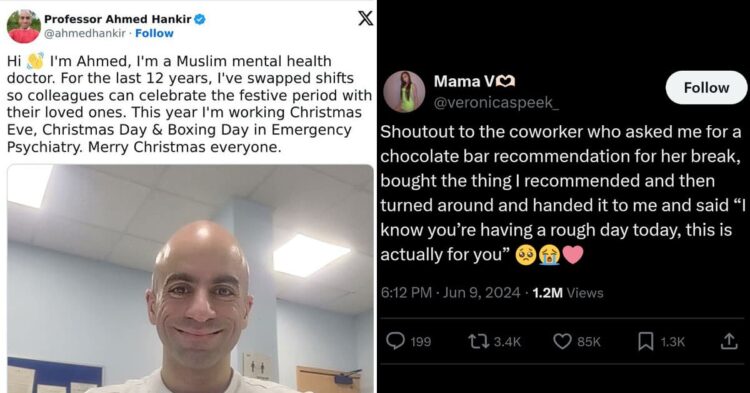Click the 6:12 PM Jun 9, 2024 timestamp
The image size is (750, 393).
(x=450, y=292)
